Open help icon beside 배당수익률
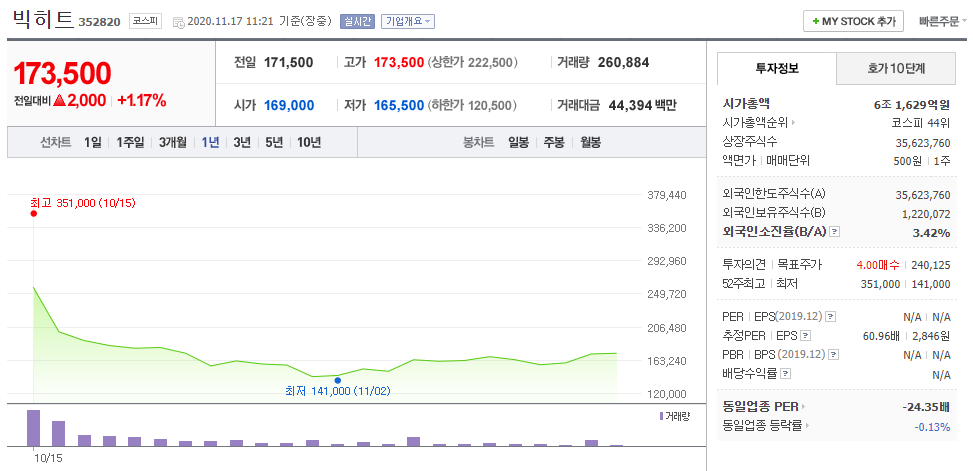This screenshot has height=471, width=973. [x=785, y=374]
